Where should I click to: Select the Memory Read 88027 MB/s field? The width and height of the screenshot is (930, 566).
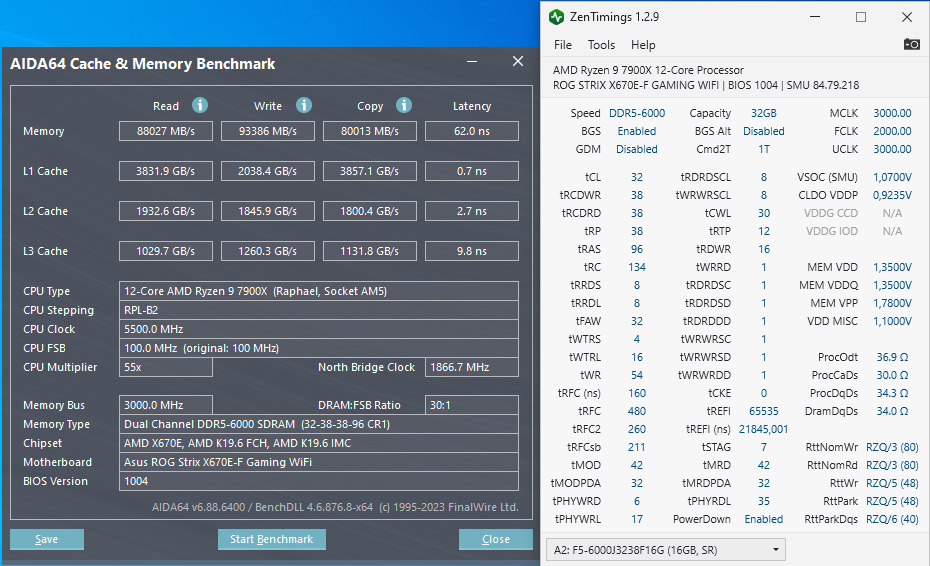(165, 131)
